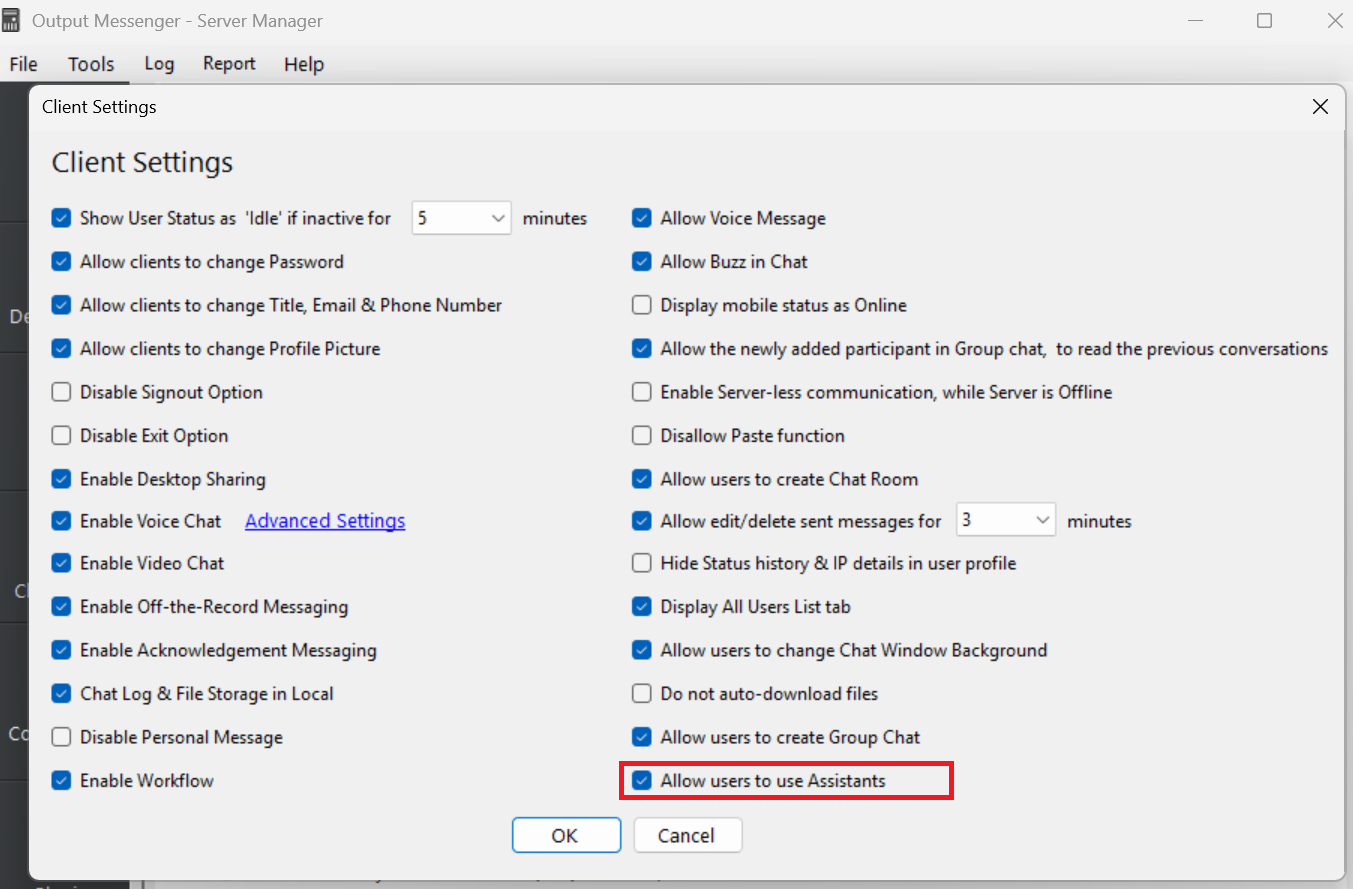Check the Disable Exit Option box
The image size is (1353, 889).
[x=62, y=436]
